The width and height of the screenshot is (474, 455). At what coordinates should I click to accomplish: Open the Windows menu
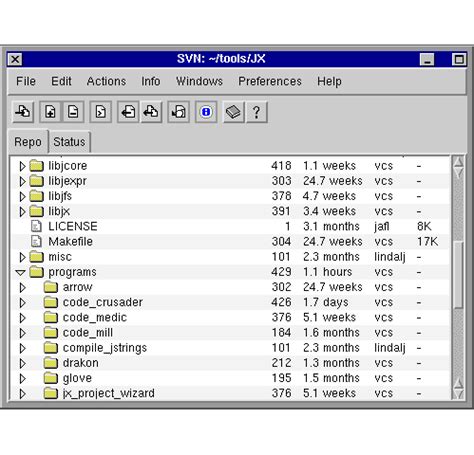[199, 81]
